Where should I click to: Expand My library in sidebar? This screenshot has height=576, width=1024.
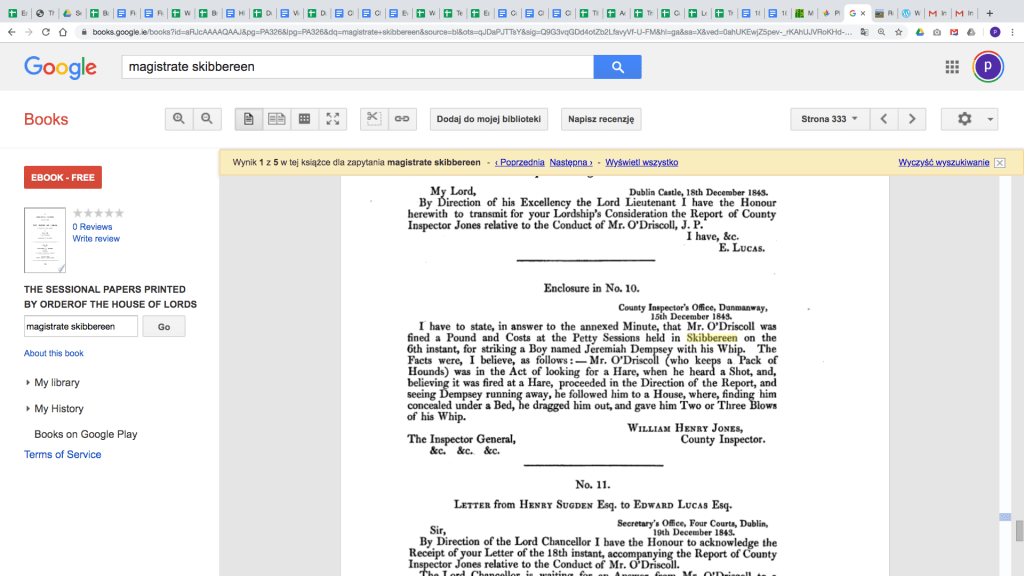(56, 383)
